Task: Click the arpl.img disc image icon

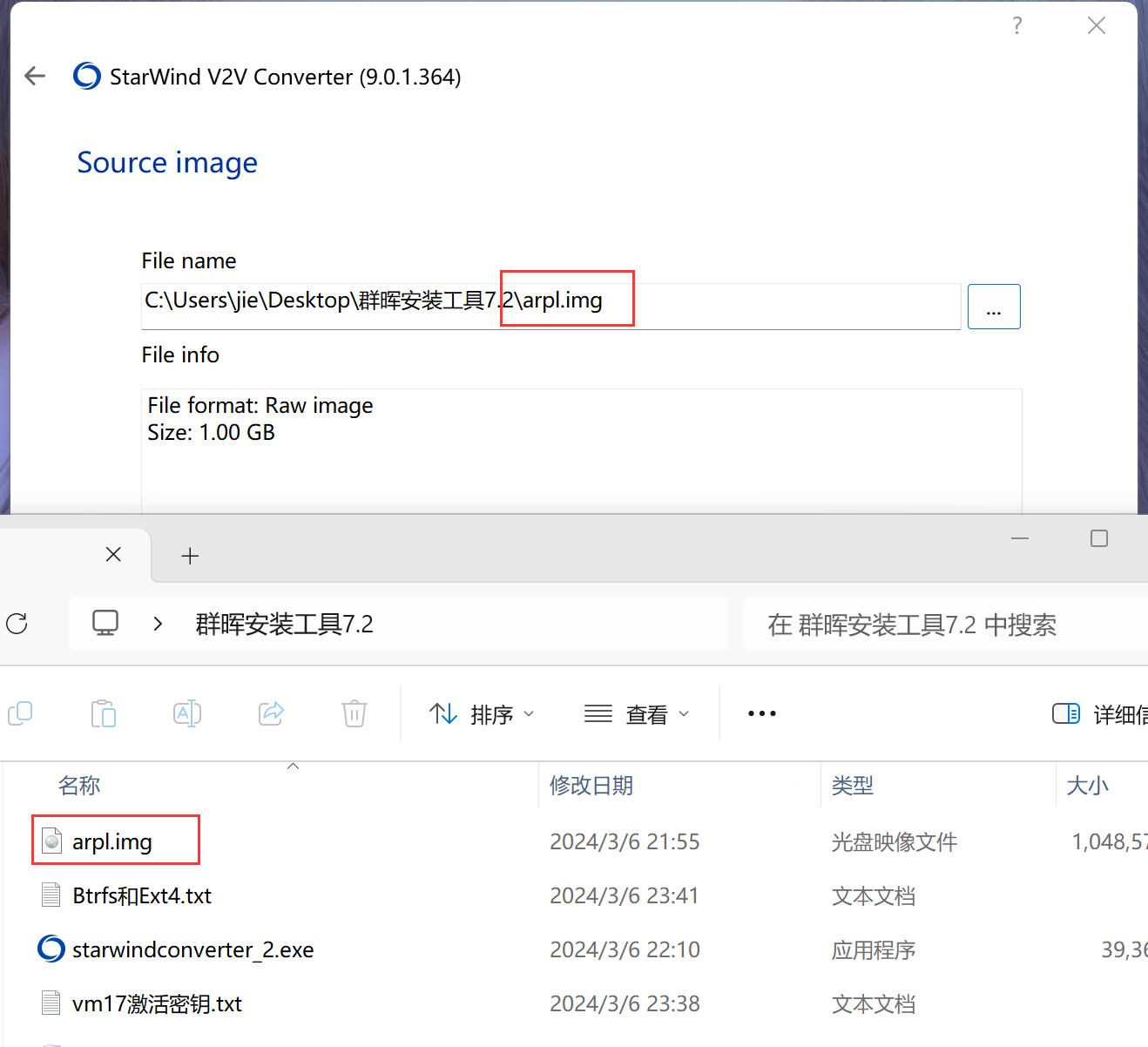Action: (52, 841)
